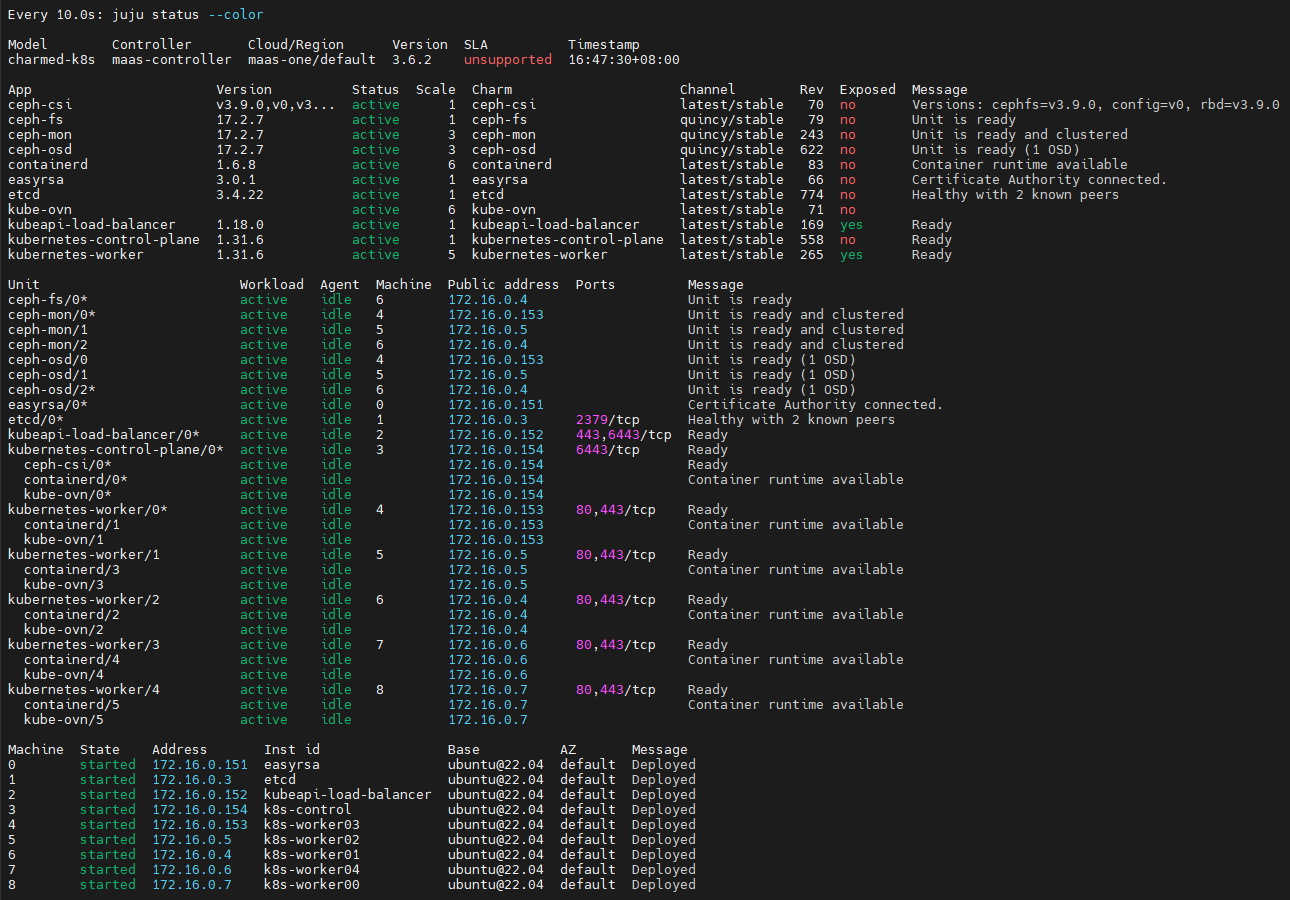Click ports '443,6443/tcp' of kubeapi-load-balancer/0
Screen dimensions: 1290x900
point(624,435)
